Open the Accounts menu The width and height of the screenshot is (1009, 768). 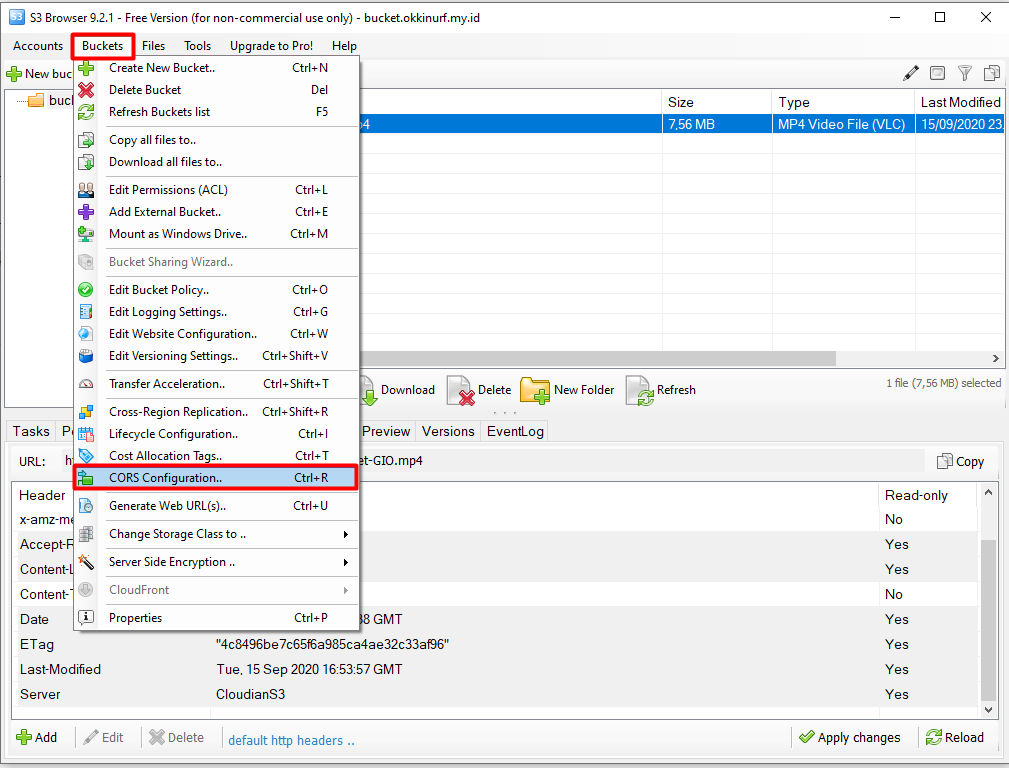click(x=38, y=46)
